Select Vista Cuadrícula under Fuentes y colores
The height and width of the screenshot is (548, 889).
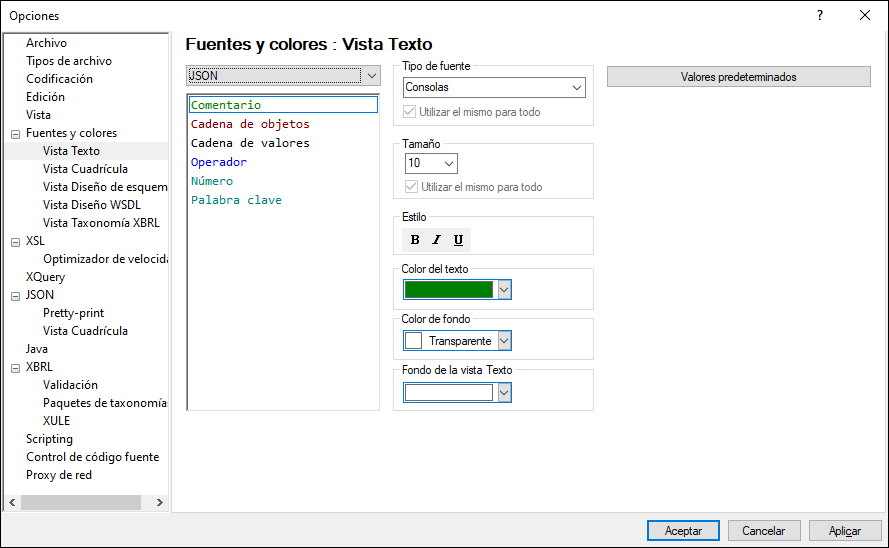(x=85, y=169)
